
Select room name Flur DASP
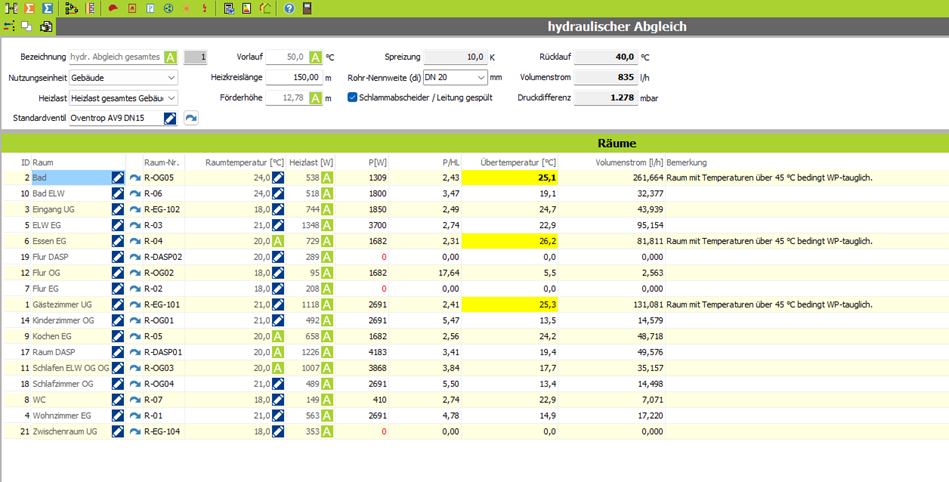[50, 257]
